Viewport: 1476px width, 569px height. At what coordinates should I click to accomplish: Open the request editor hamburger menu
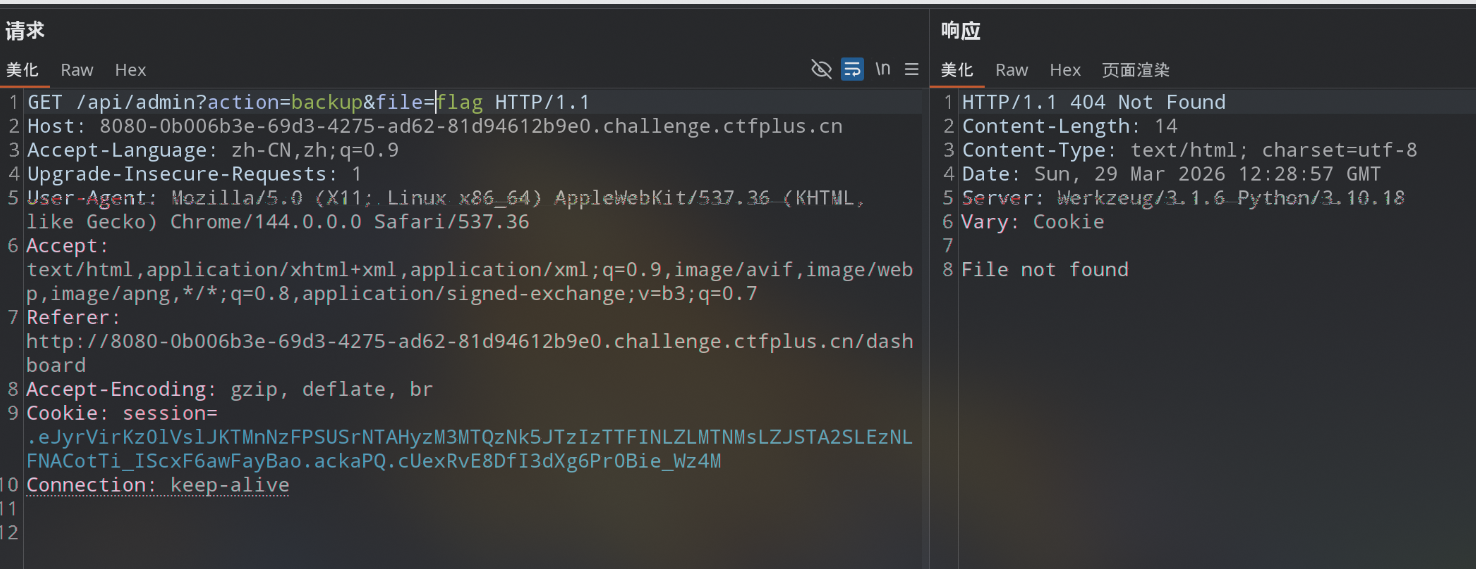(911, 69)
